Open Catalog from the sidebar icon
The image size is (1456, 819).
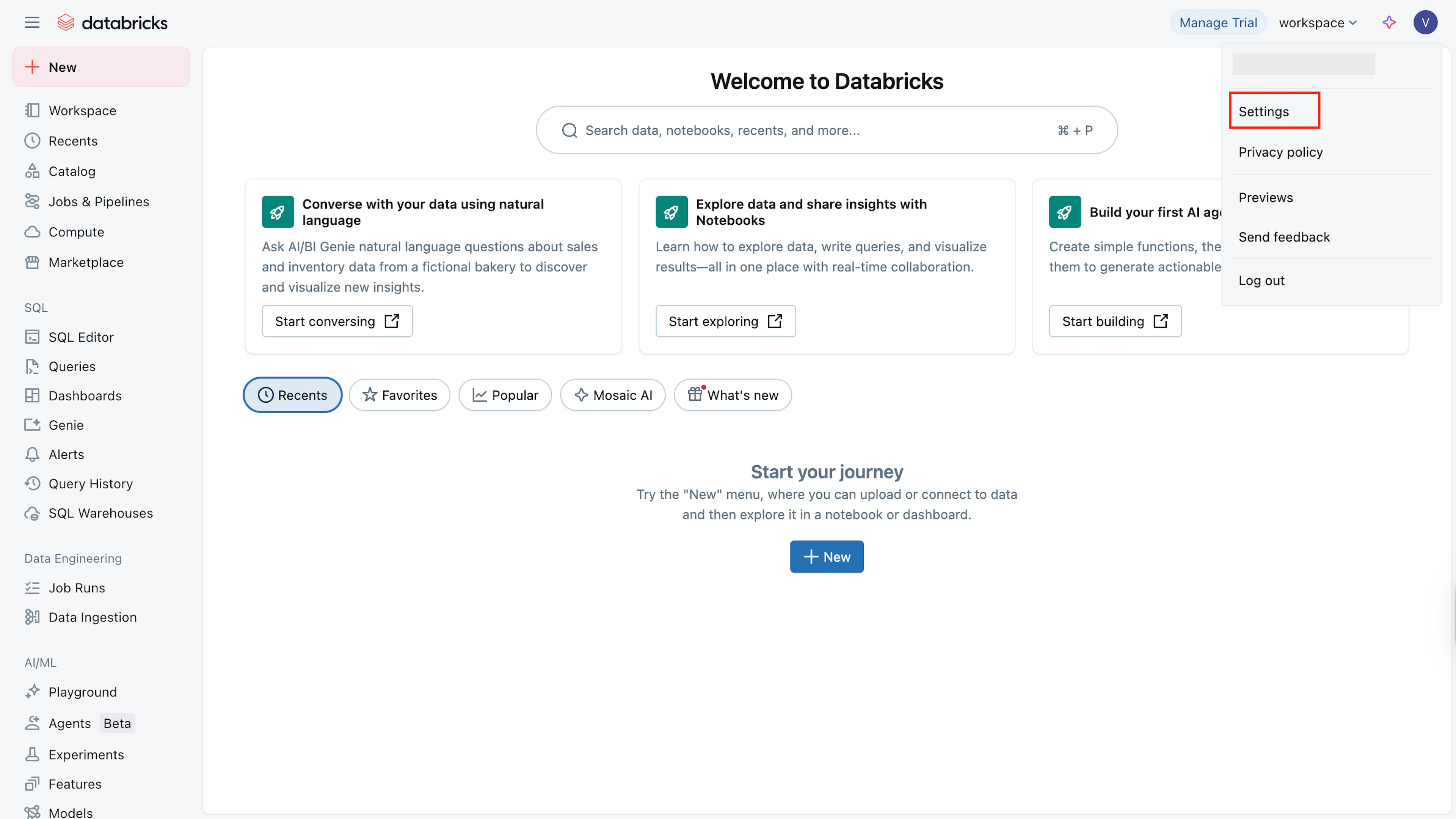[32, 171]
